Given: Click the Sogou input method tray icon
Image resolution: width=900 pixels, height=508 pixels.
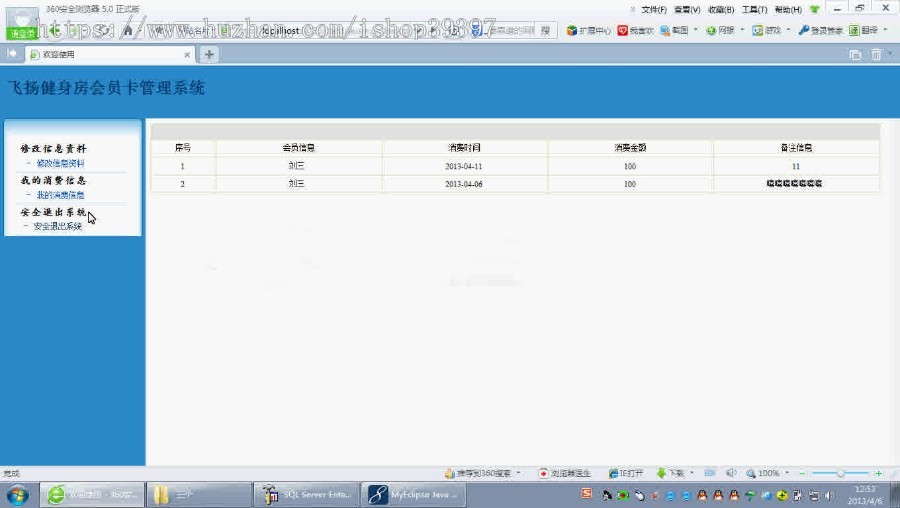Looking at the screenshot, I should tap(586, 494).
